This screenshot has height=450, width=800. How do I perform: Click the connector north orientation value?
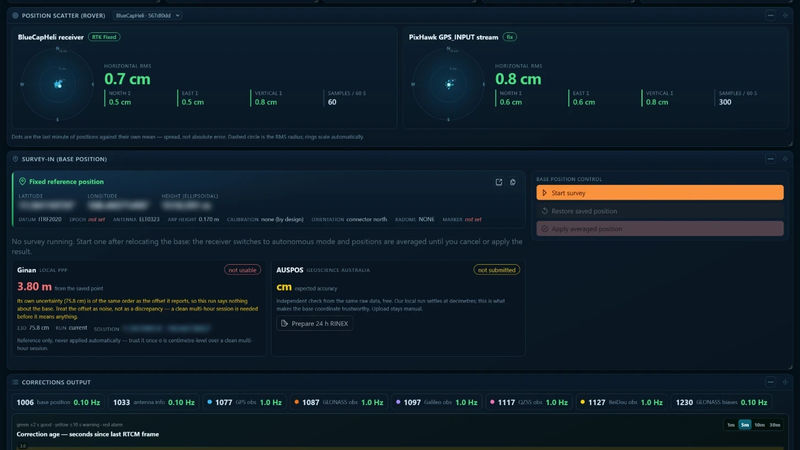366,219
